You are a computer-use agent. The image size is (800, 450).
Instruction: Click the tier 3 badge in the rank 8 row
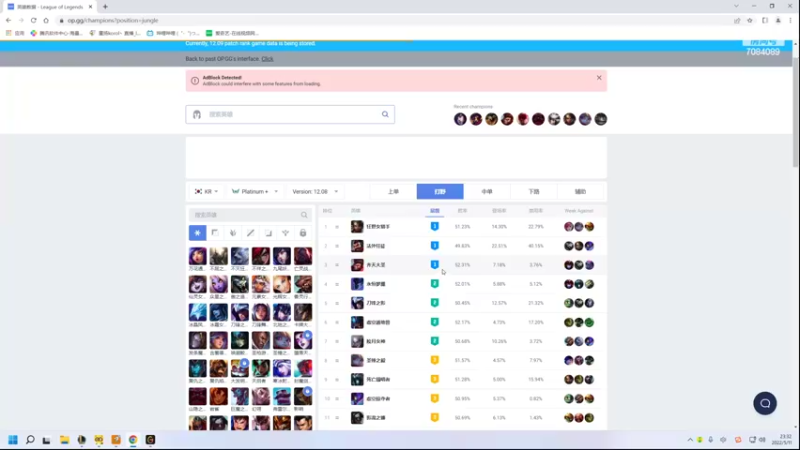435,360
